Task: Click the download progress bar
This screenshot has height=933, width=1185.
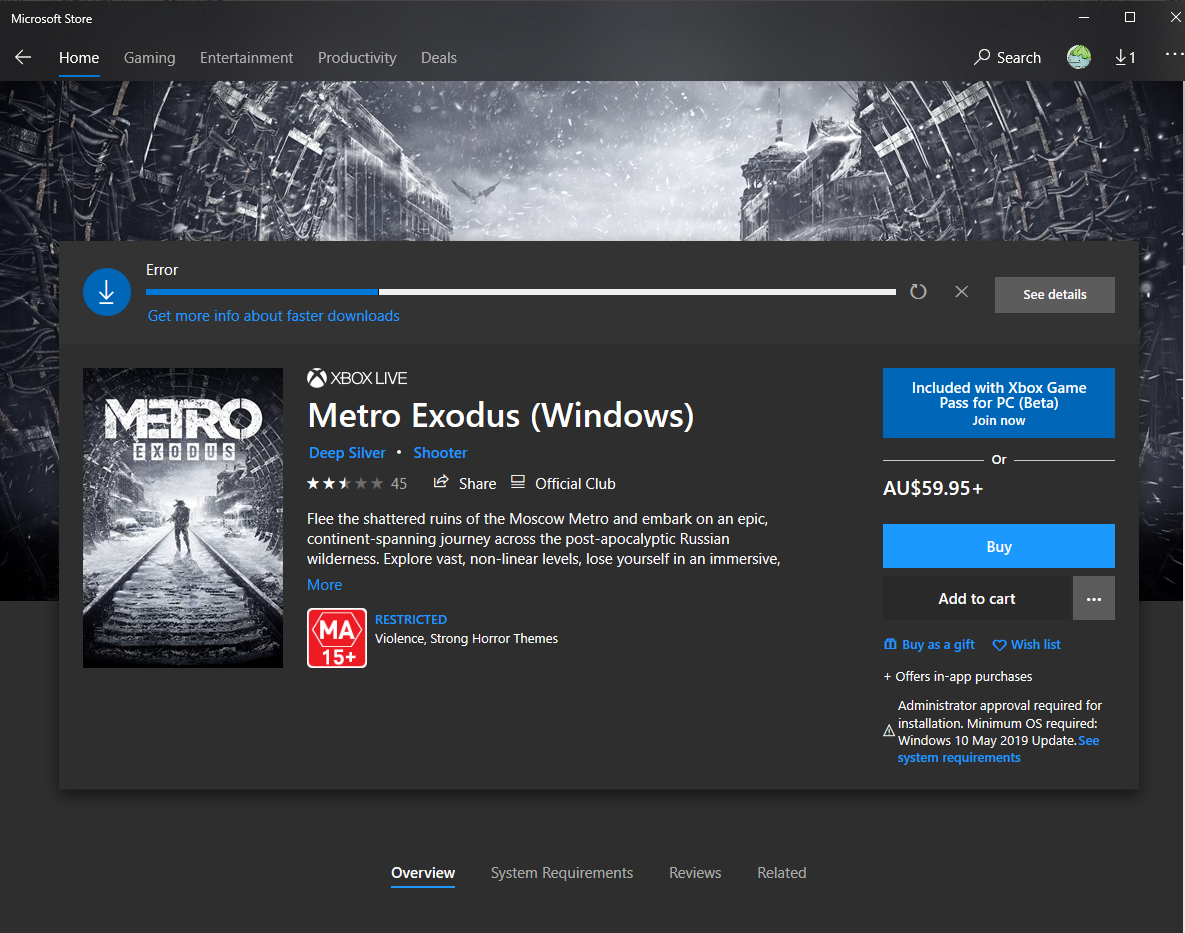Action: (x=521, y=292)
